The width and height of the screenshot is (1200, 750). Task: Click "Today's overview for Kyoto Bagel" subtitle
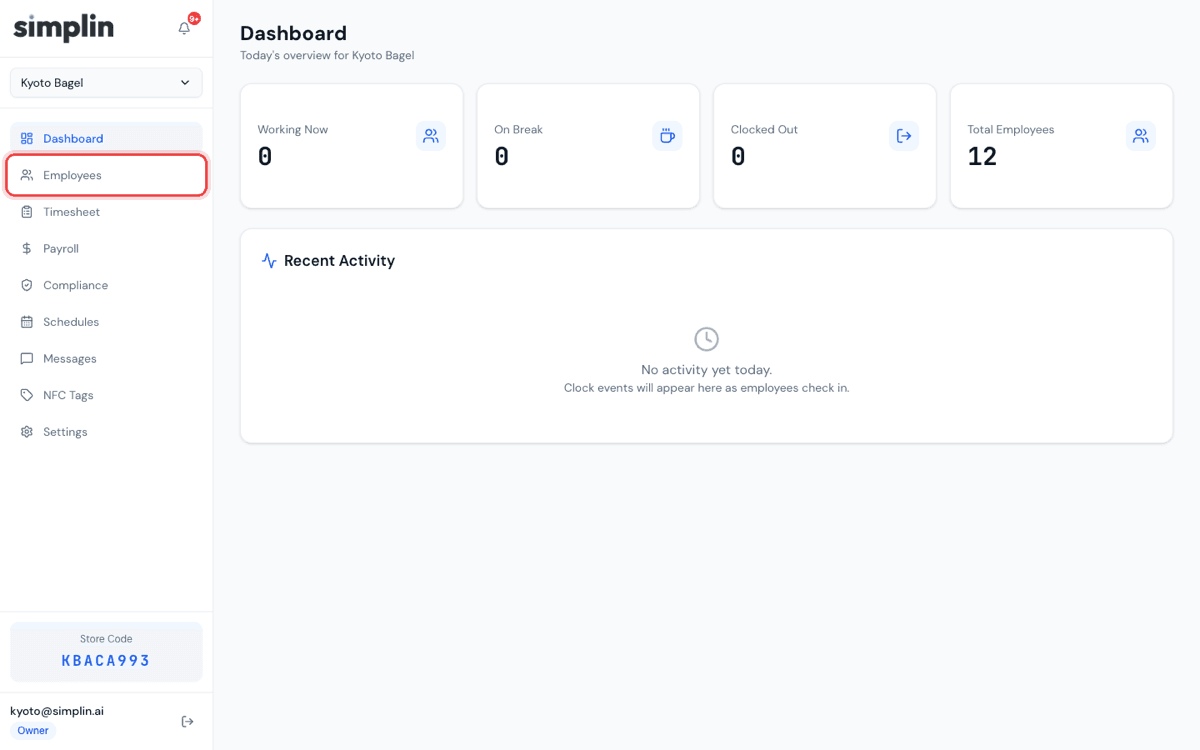327,56
